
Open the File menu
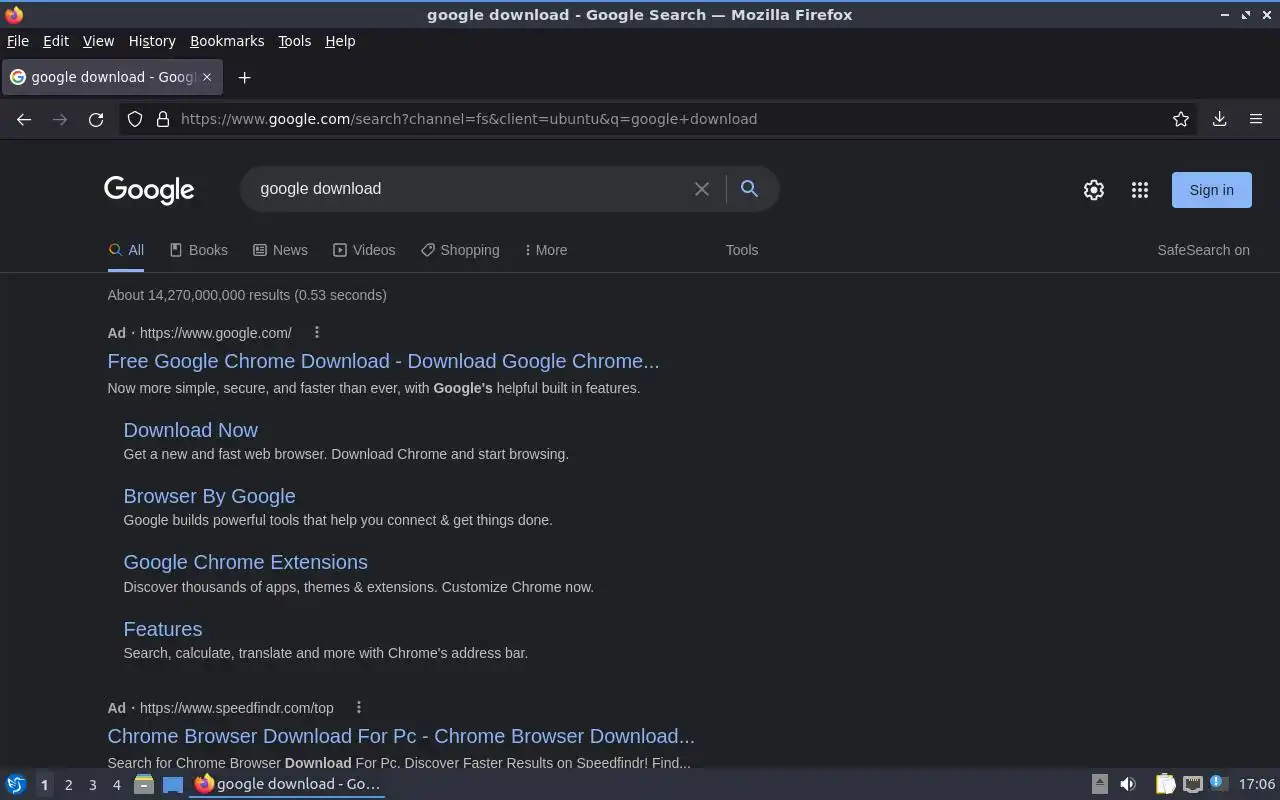point(18,41)
